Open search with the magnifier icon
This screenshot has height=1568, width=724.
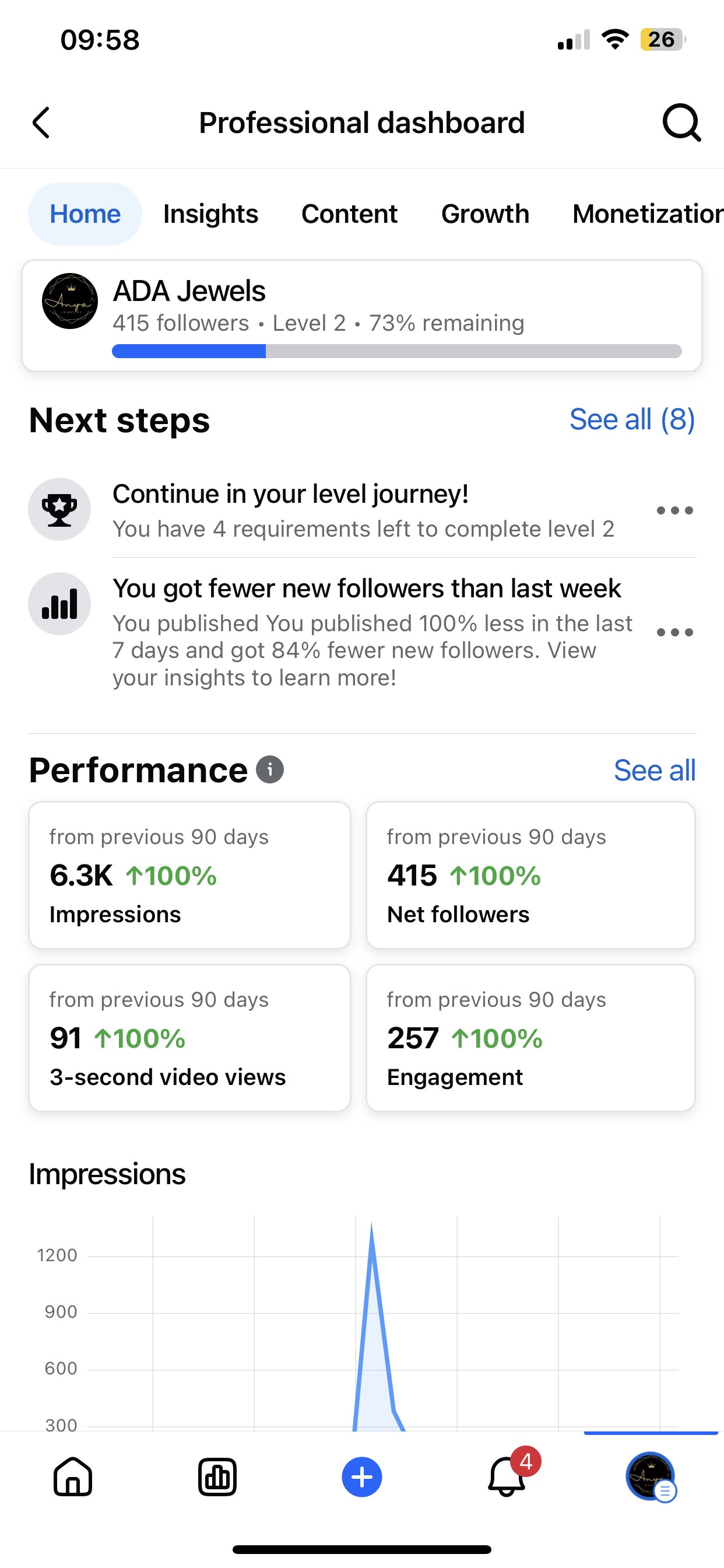click(681, 123)
